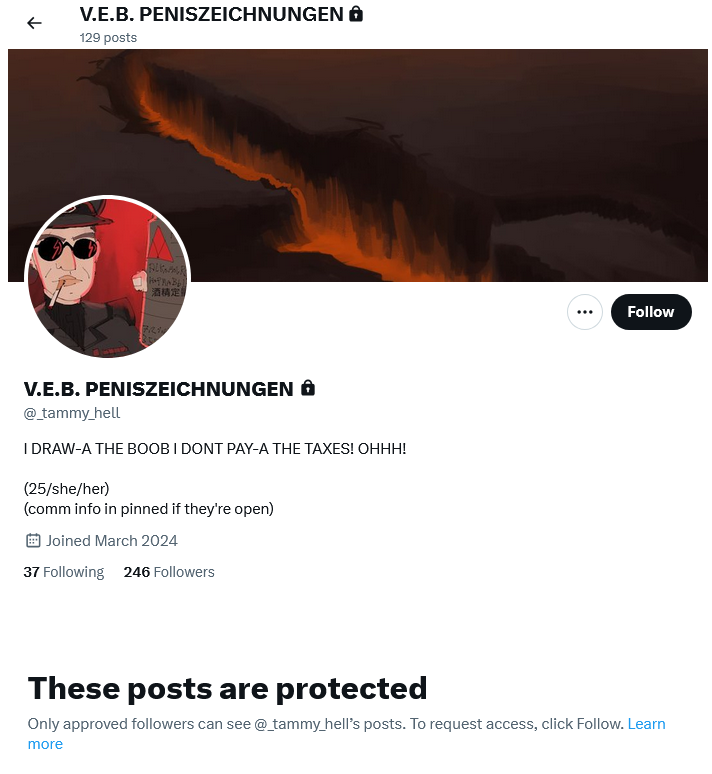Go back using the left arrow icon
Screen dimensions: 712x774
tap(34, 23)
